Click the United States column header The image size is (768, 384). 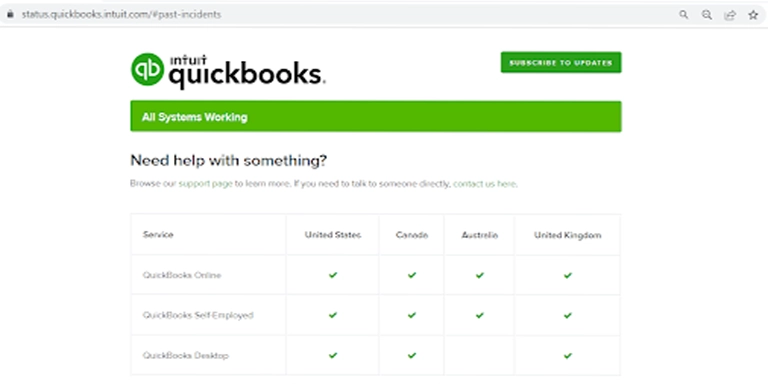(x=333, y=235)
